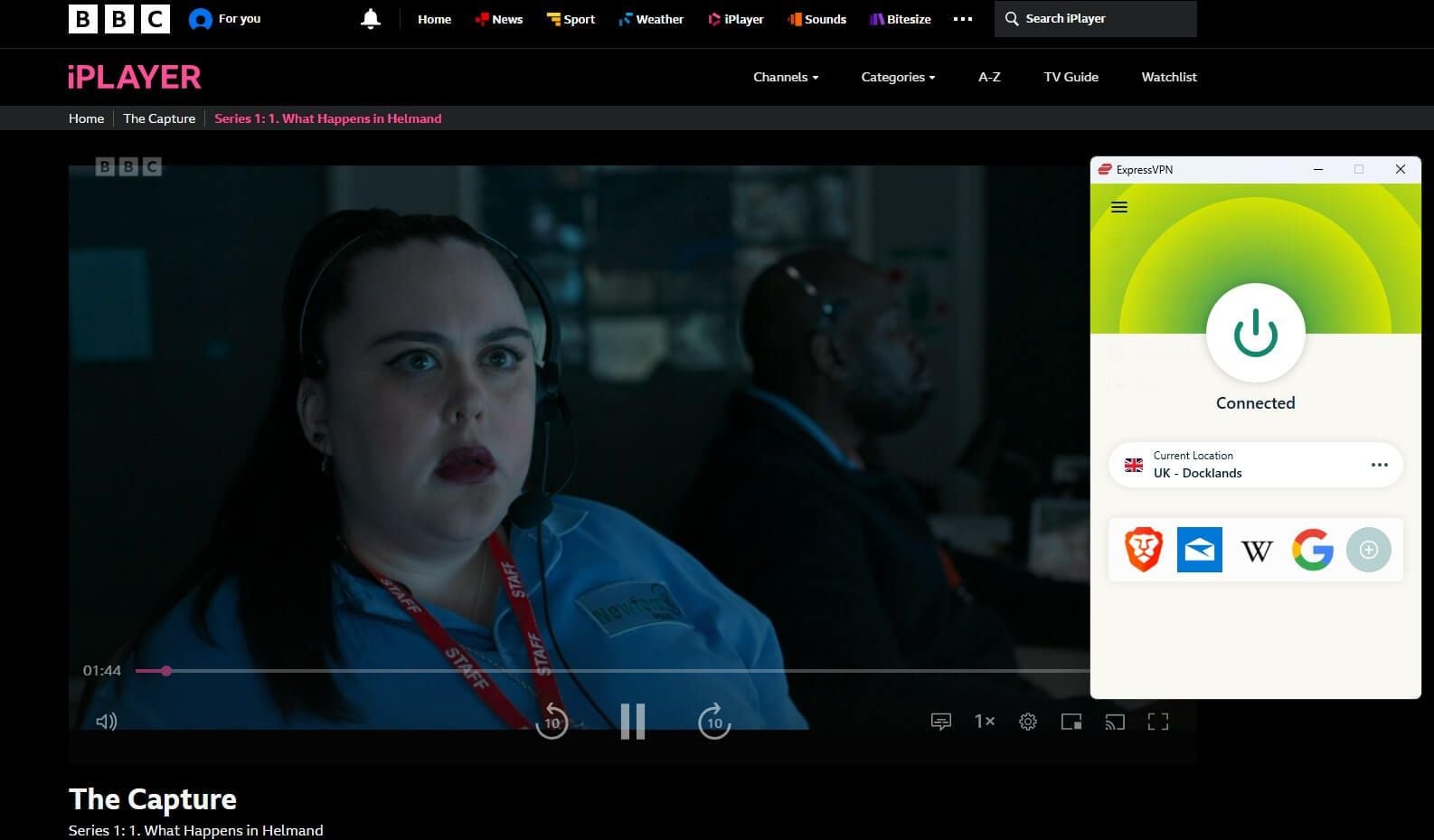Click the 01:44 elapsed time label

click(x=102, y=671)
